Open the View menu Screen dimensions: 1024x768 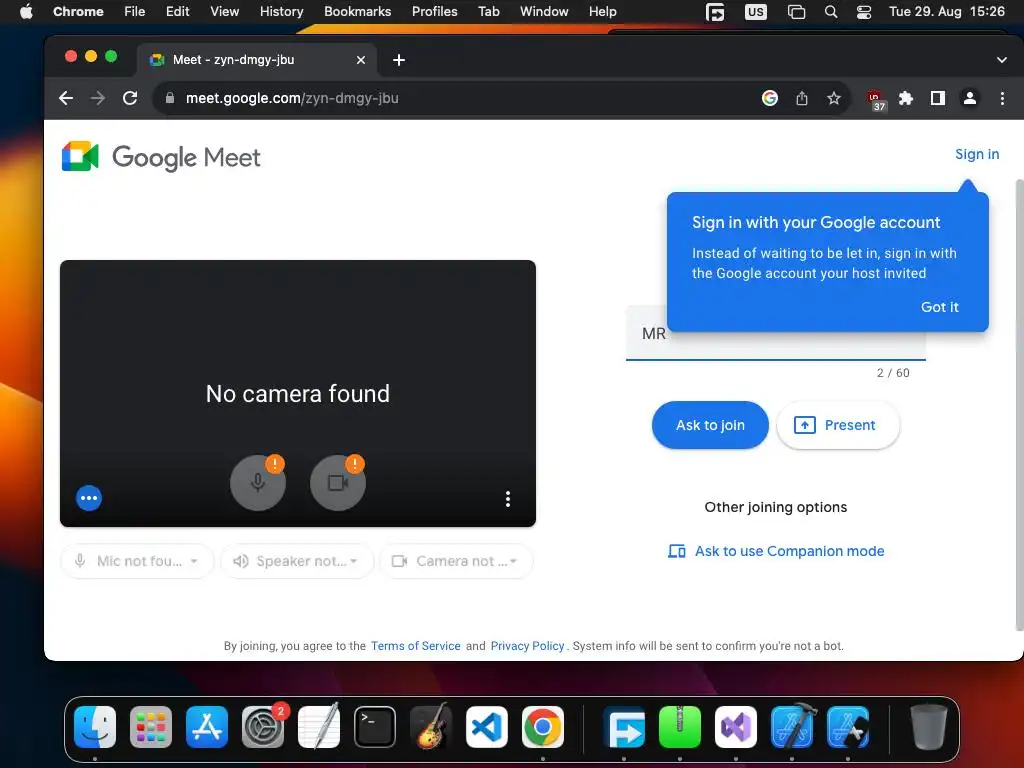[x=224, y=11]
